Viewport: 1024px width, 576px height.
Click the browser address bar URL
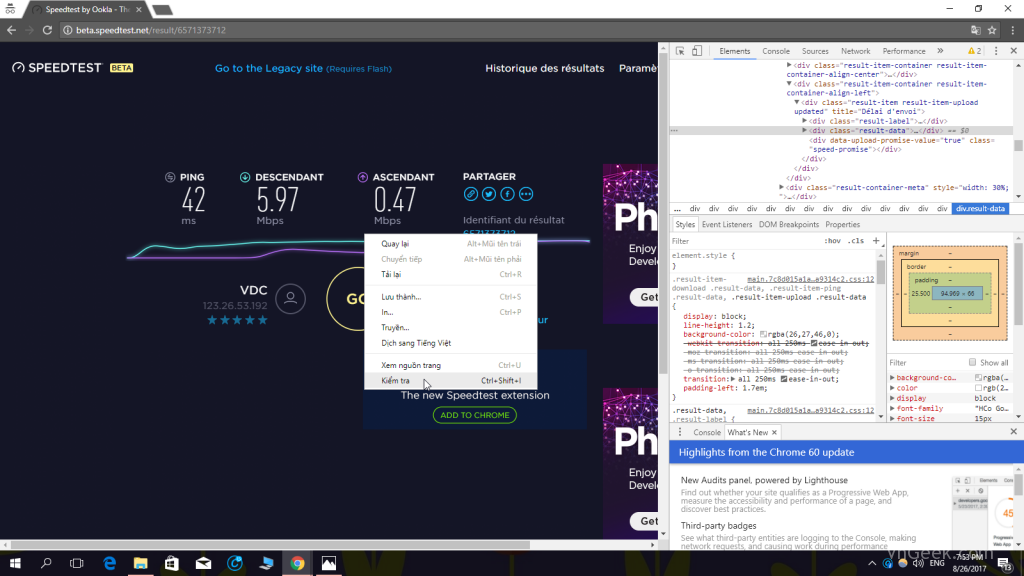151,30
